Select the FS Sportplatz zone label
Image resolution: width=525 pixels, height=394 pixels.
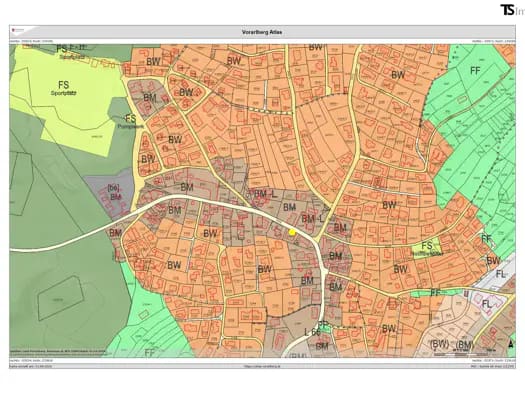(x=64, y=88)
